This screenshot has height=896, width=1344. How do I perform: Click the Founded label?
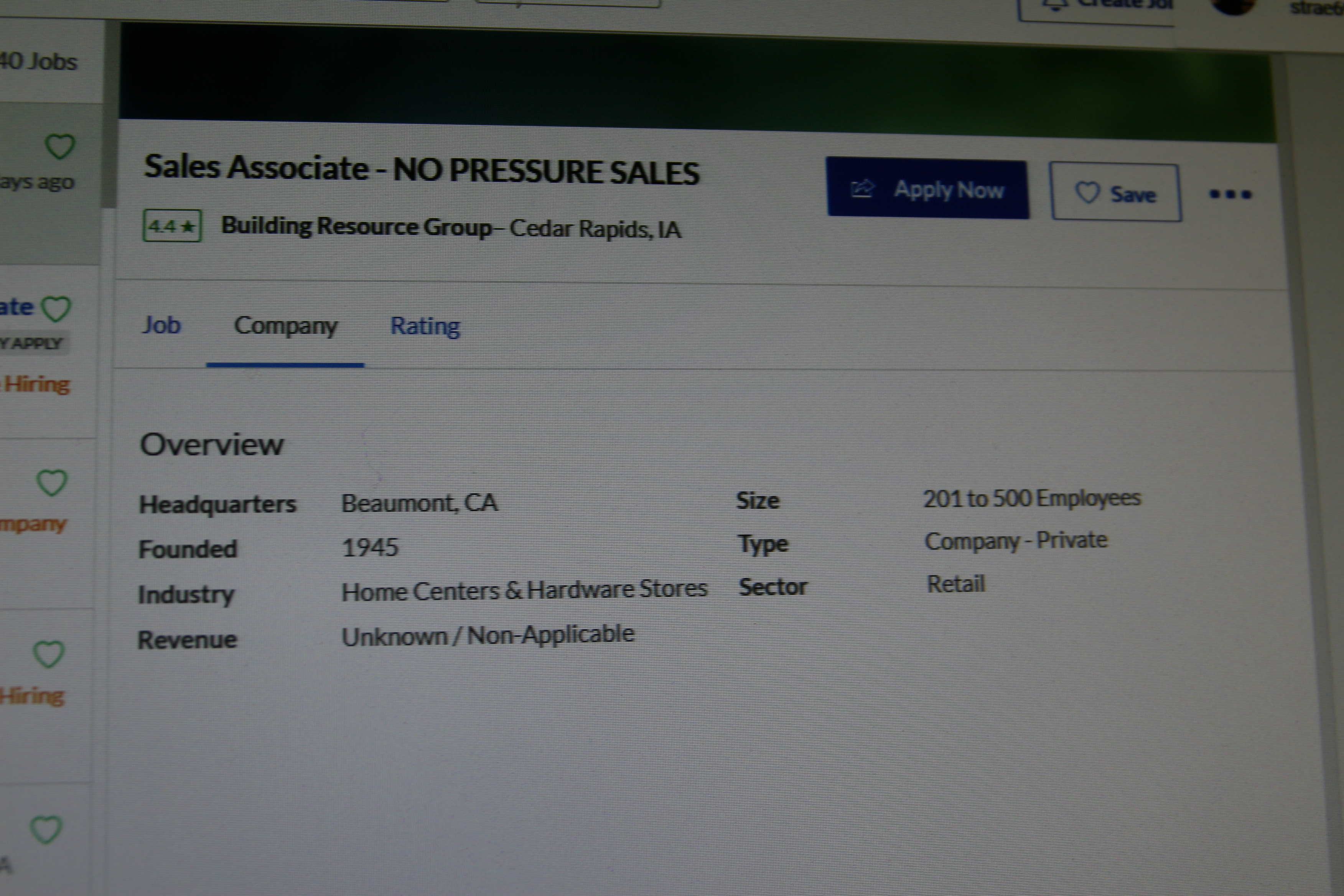(x=188, y=549)
